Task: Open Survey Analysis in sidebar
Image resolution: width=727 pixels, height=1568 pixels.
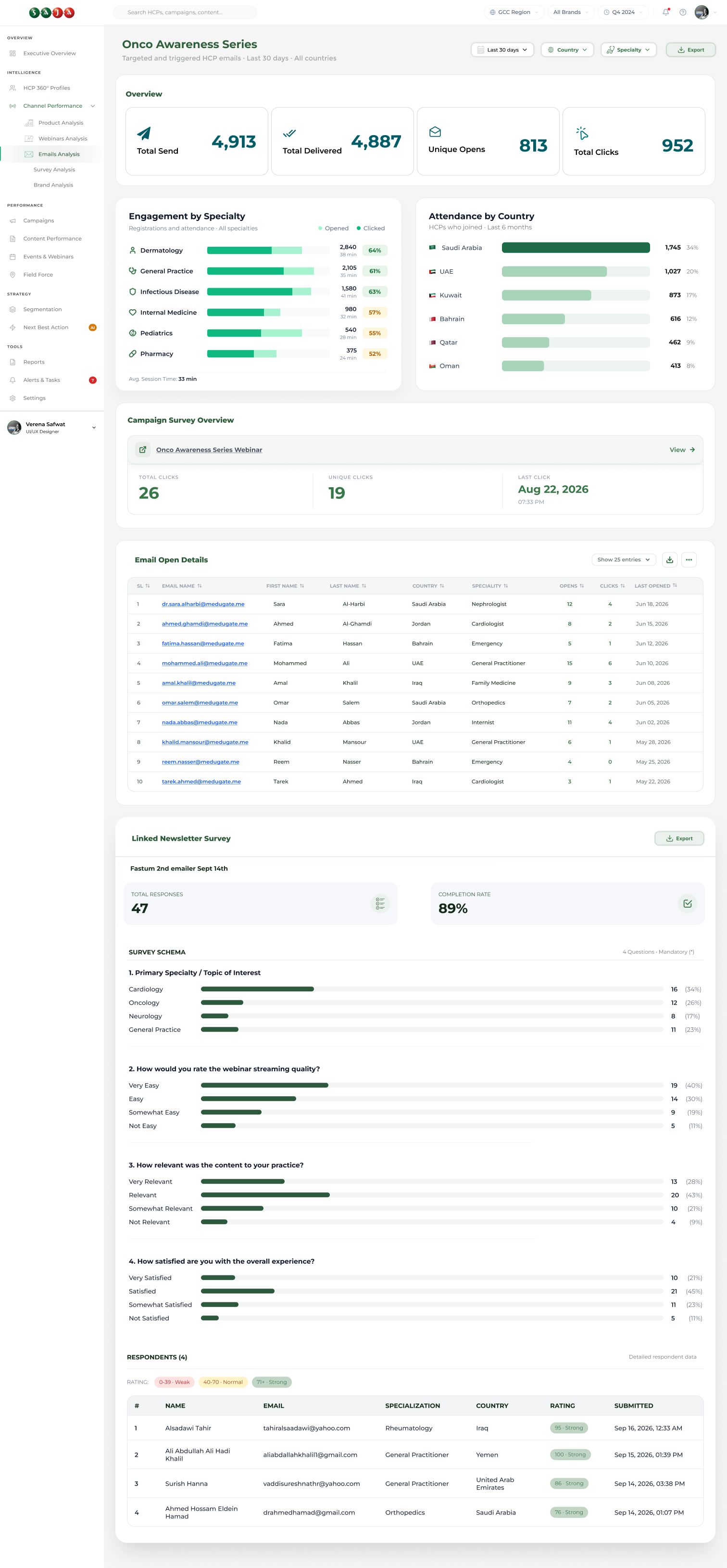Action: click(x=54, y=170)
